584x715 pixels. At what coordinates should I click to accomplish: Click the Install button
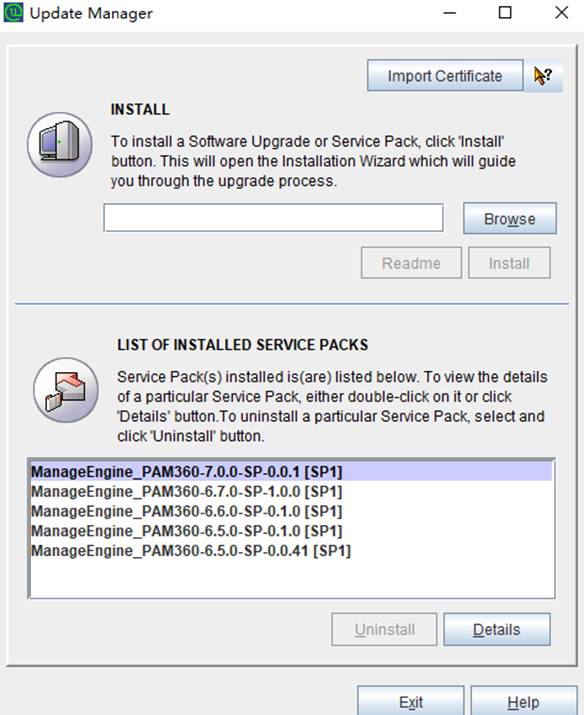pos(509,263)
